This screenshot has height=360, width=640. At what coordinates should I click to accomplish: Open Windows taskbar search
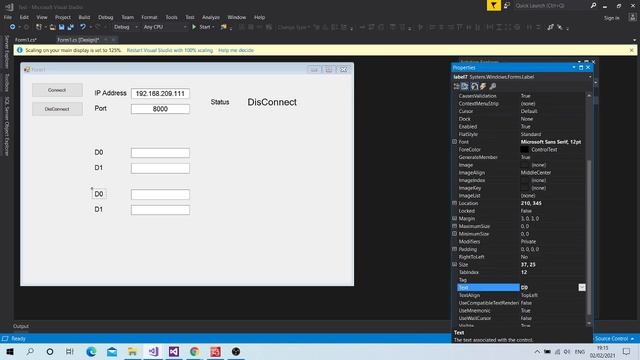[x=30, y=351]
